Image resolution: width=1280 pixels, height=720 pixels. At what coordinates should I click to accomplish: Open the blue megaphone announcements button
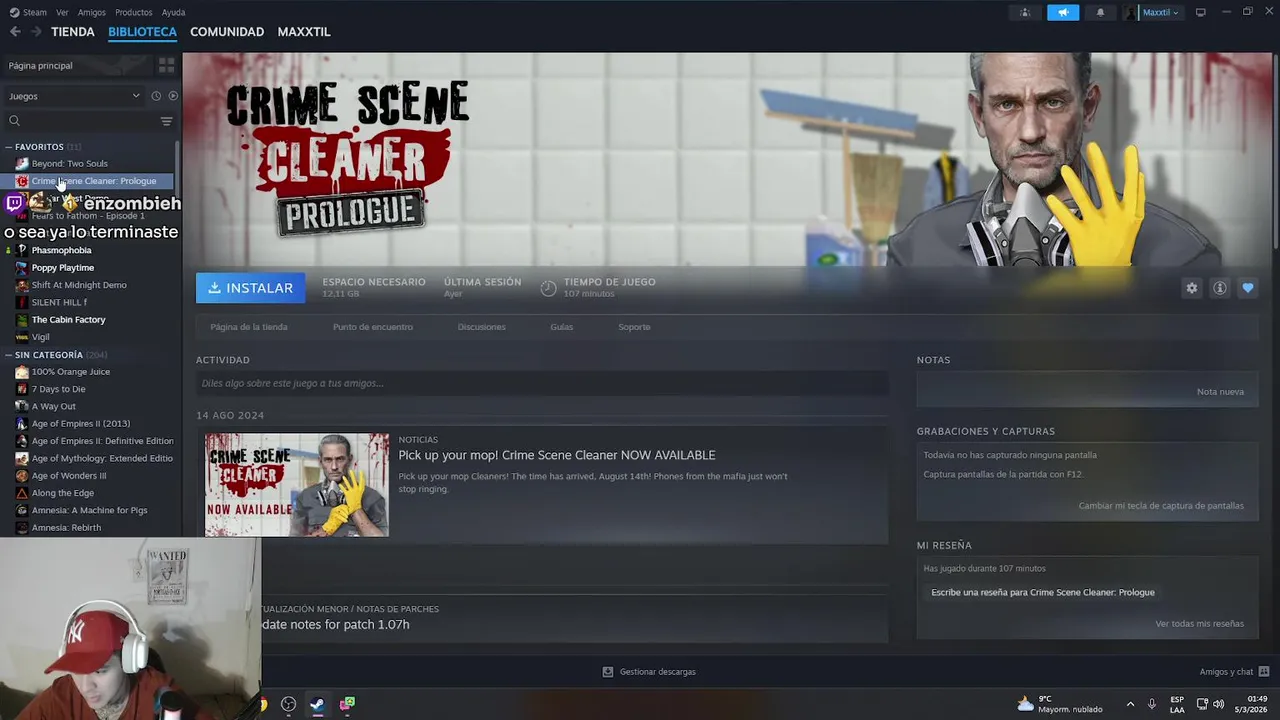pos(1063,12)
